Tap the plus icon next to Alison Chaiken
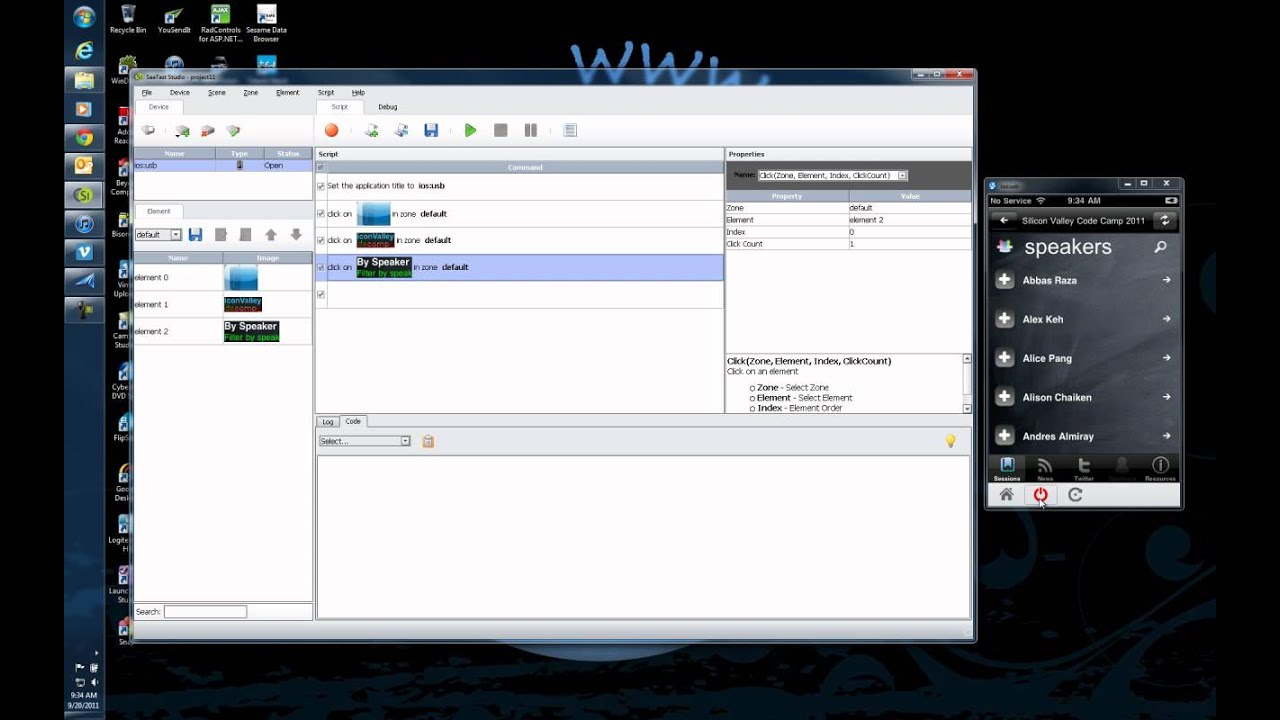Image resolution: width=1280 pixels, height=720 pixels. click(1005, 397)
